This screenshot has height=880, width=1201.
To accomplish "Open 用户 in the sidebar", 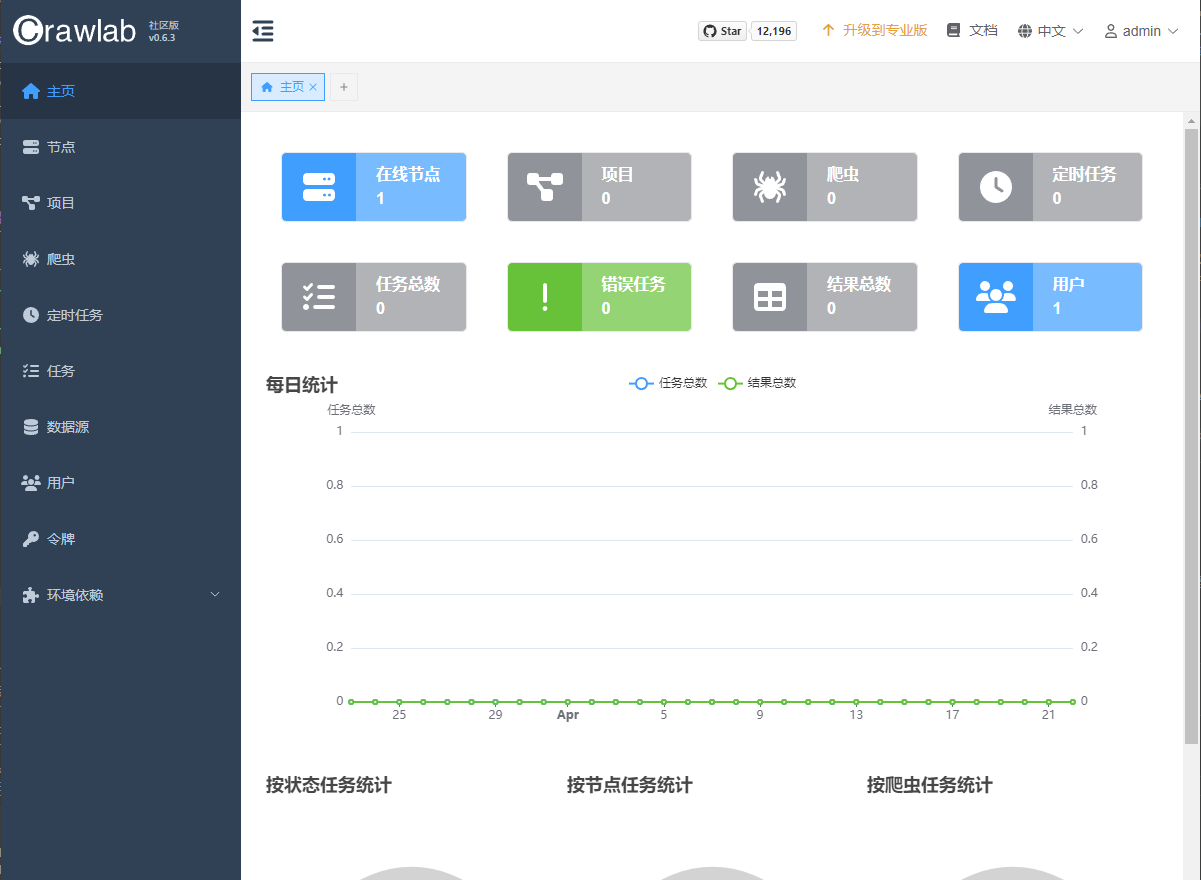I will click(120, 483).
